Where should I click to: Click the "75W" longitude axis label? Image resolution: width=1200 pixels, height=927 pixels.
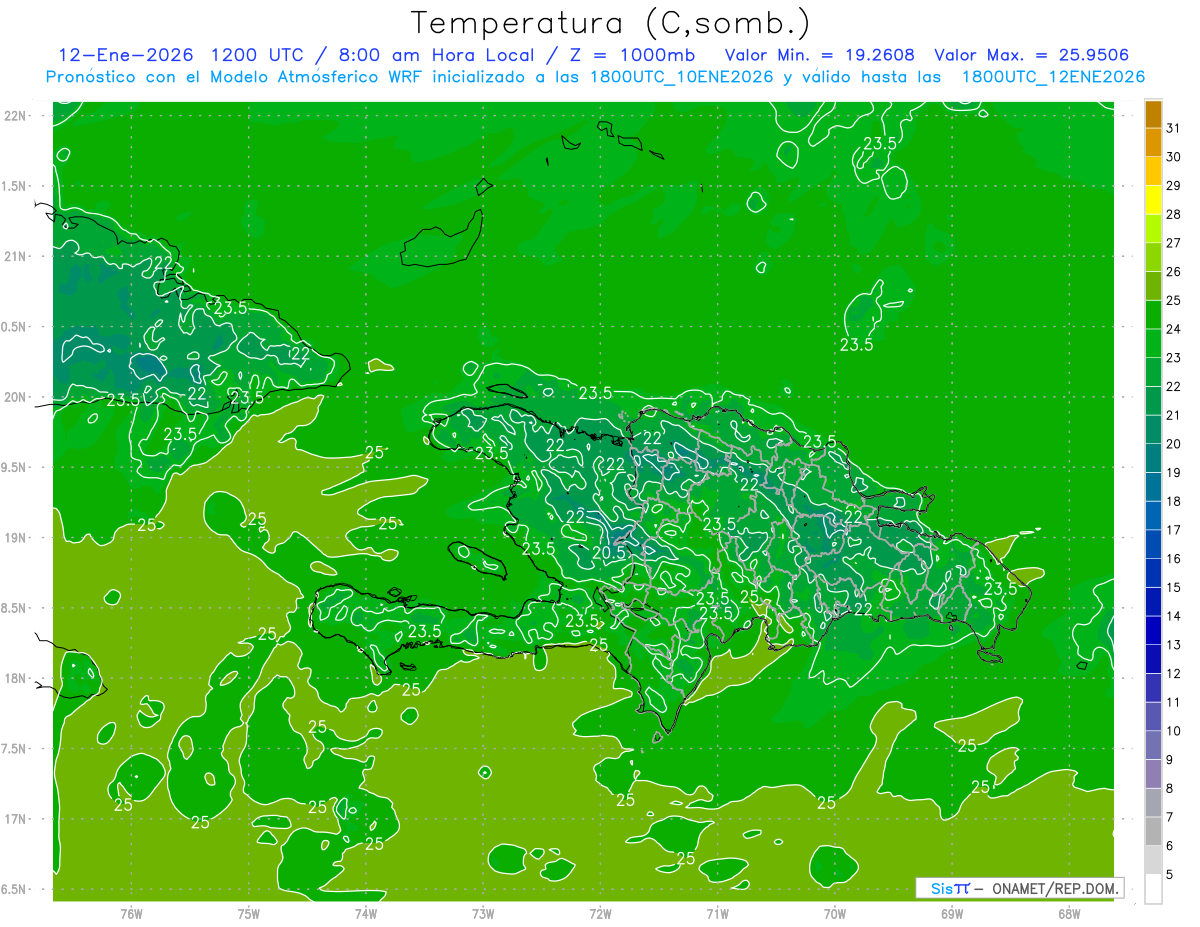click(248, 913)
